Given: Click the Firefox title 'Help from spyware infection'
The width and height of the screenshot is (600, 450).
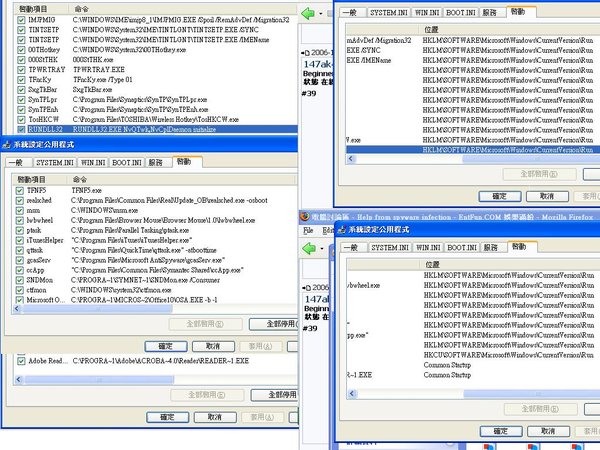Looking at the screenshot, I should pyautogui.click(x=404, y=217).
